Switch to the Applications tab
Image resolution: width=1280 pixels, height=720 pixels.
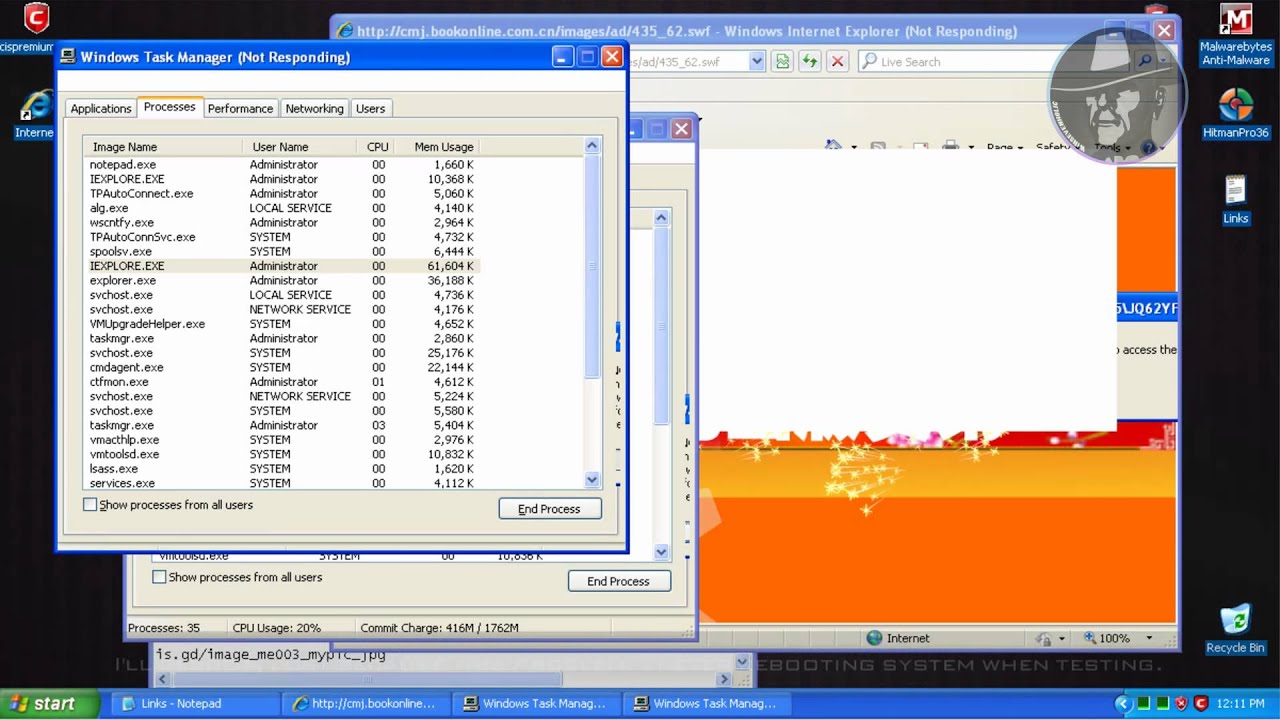point(101,108)
